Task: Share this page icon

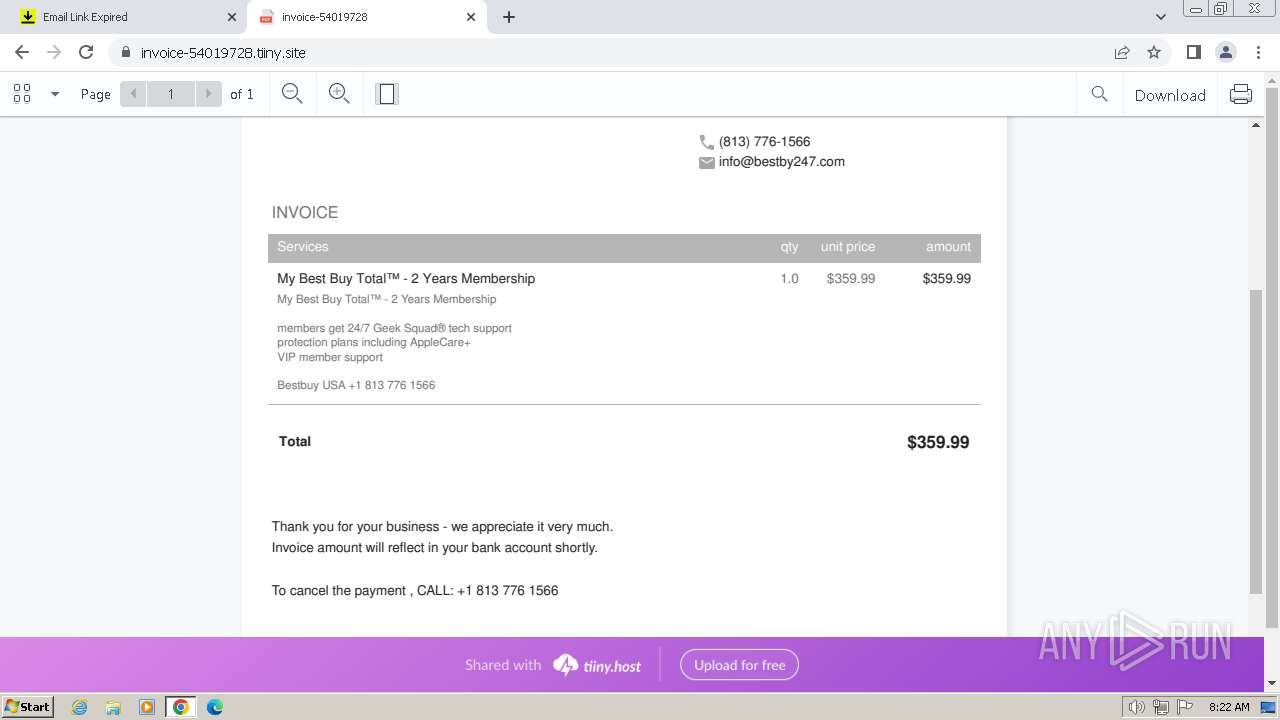Action: 1122,52
